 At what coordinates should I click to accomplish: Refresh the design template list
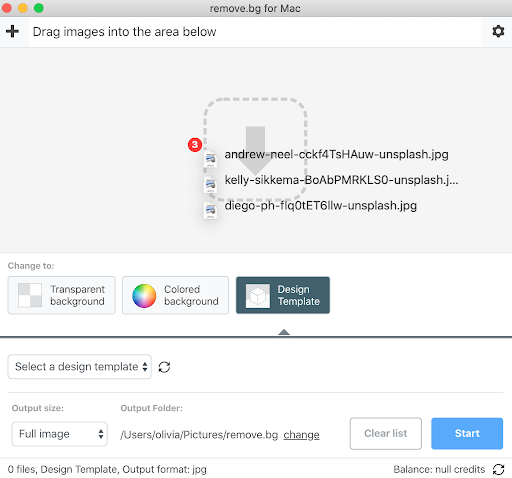(x=164, y=367)
